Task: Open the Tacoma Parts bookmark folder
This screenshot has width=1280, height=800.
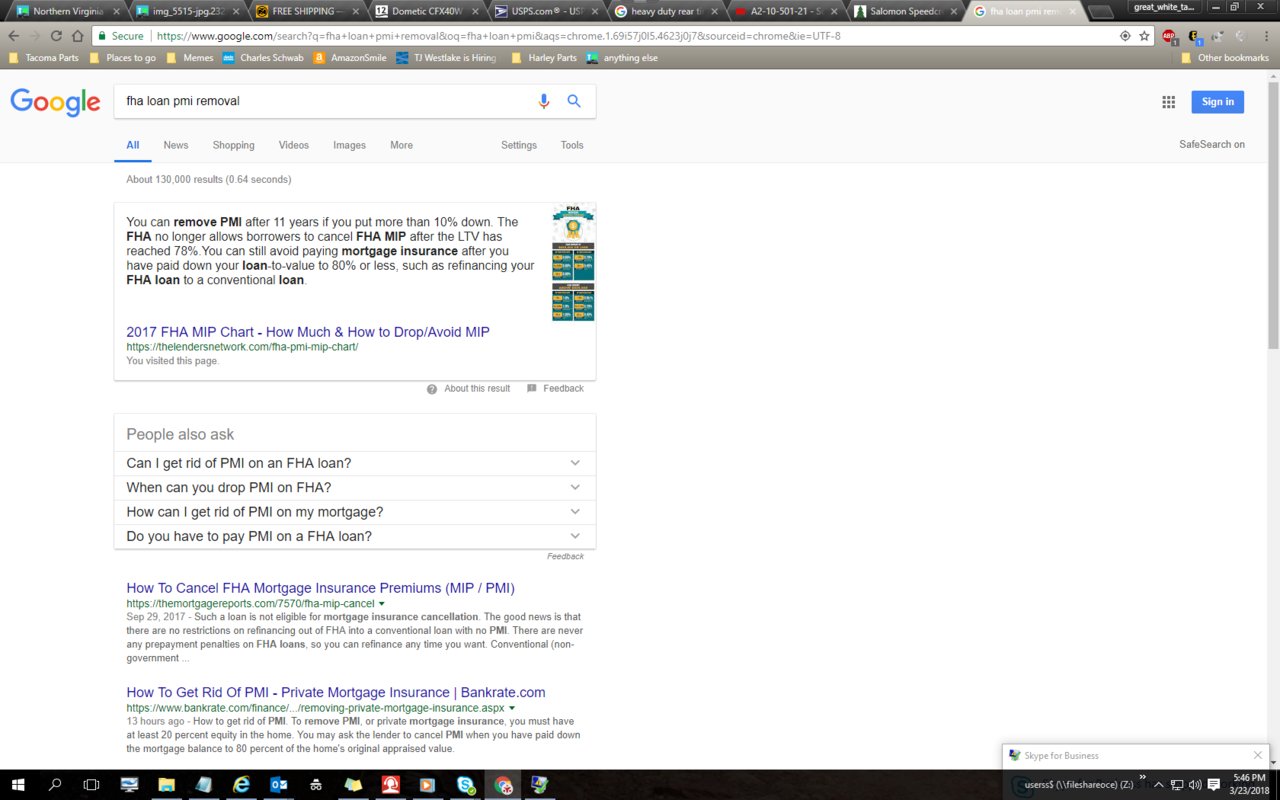Action: 44,58
